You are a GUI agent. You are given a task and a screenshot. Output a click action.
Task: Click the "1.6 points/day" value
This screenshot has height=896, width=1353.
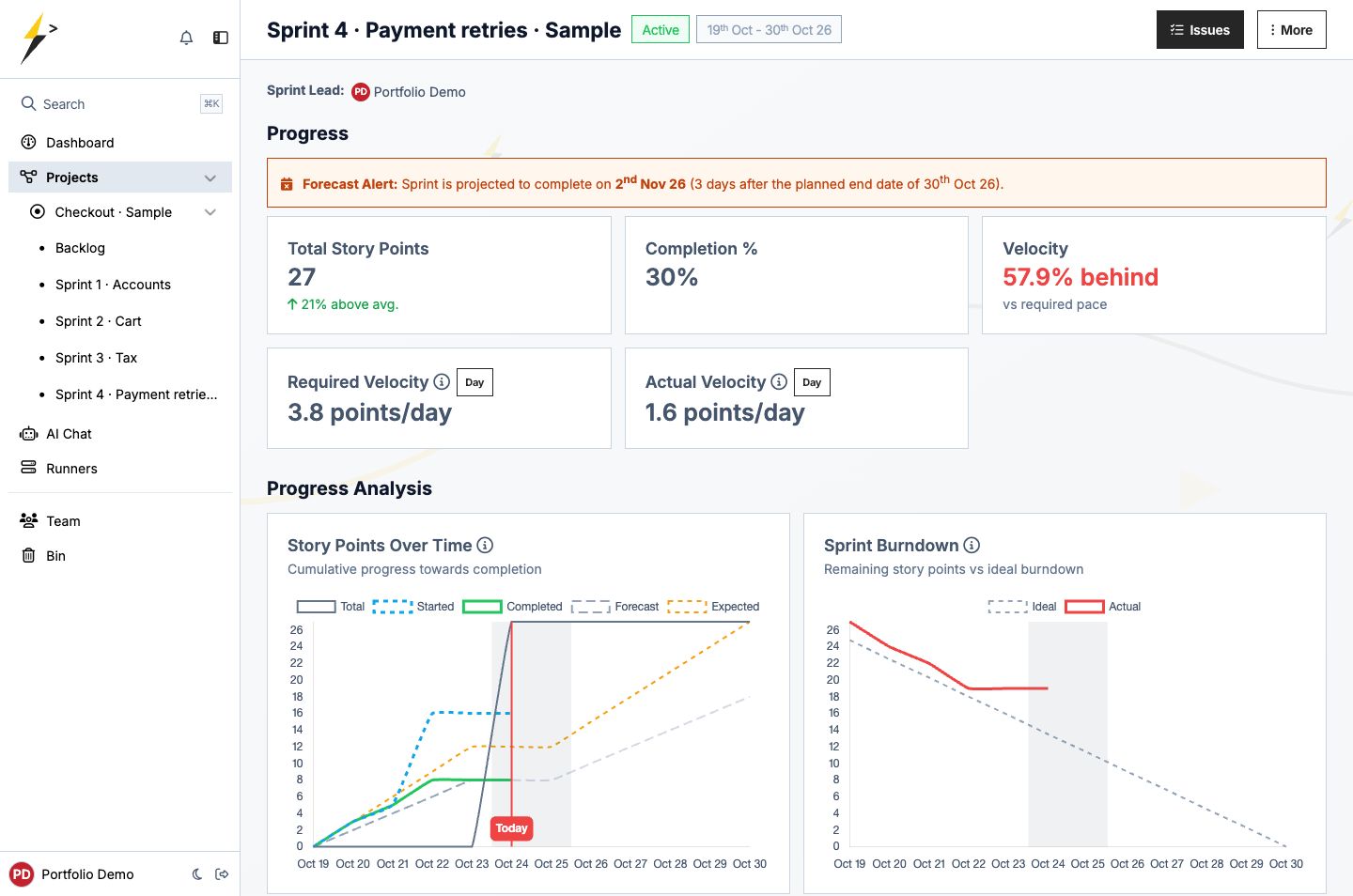tap(725, 413)
